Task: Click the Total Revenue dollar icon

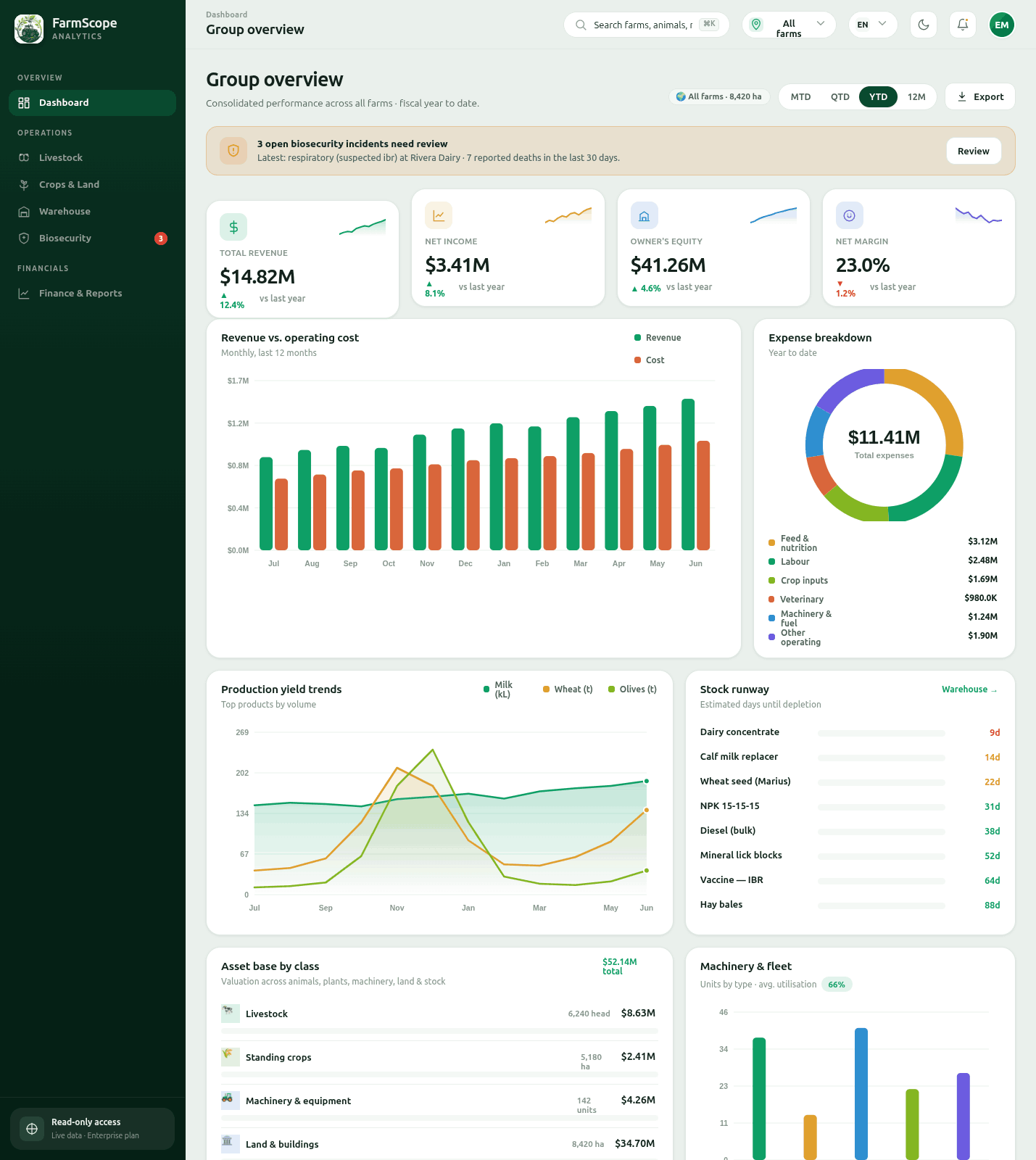Action: point(233,227)
